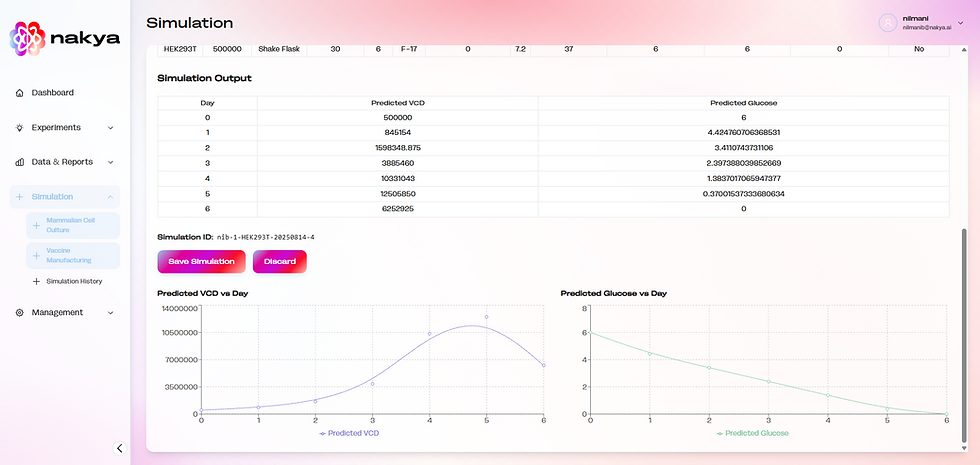Click the 1598348.875 VCD cell
Viewport: 980px width, 465px height.
[398, 148]
